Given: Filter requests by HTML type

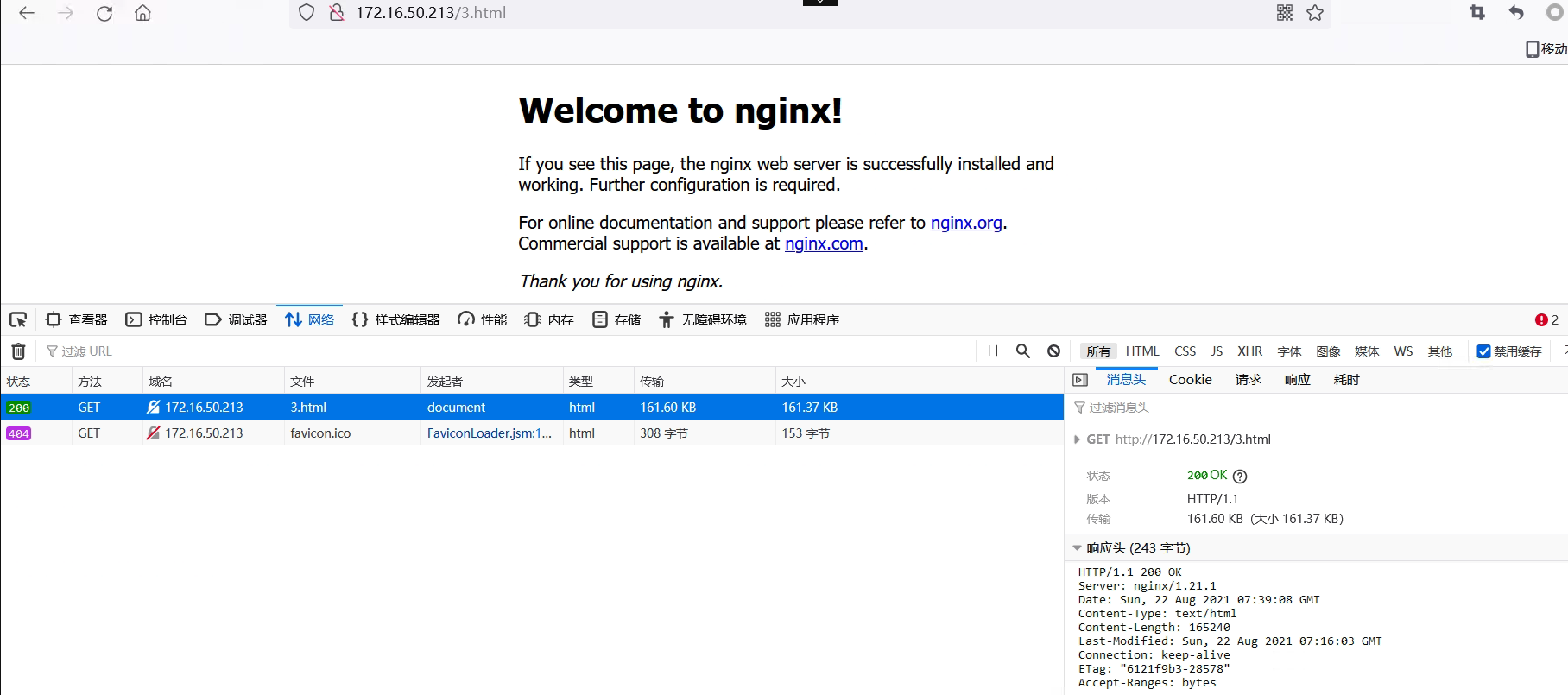Looking at the screenshot, I should (x=1142, y=351).
